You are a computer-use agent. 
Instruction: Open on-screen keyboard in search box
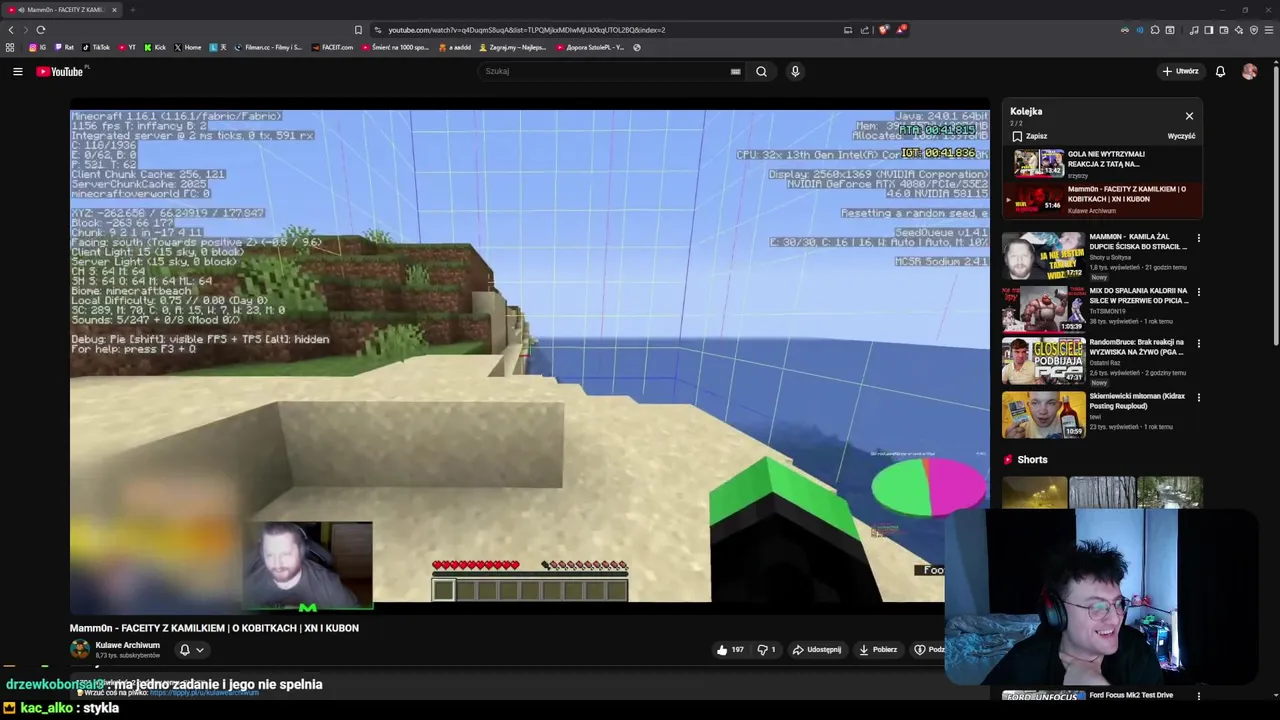[735, 71]
